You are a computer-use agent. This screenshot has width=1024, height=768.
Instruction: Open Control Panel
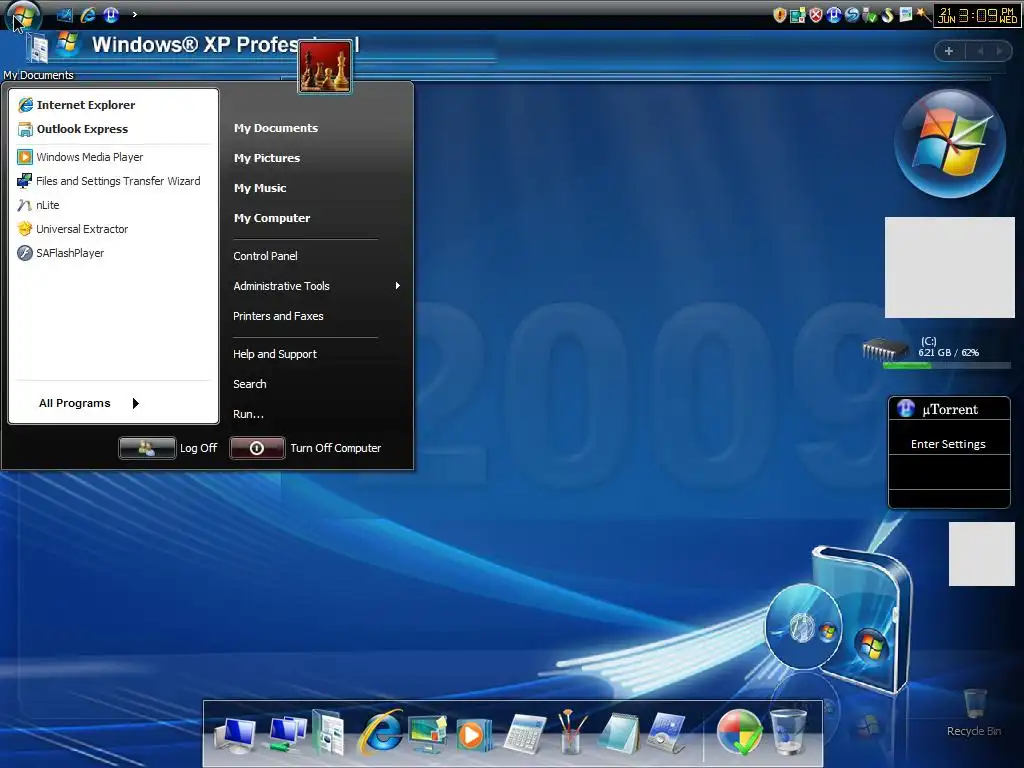pyautogui.click(x=265, y=256)
